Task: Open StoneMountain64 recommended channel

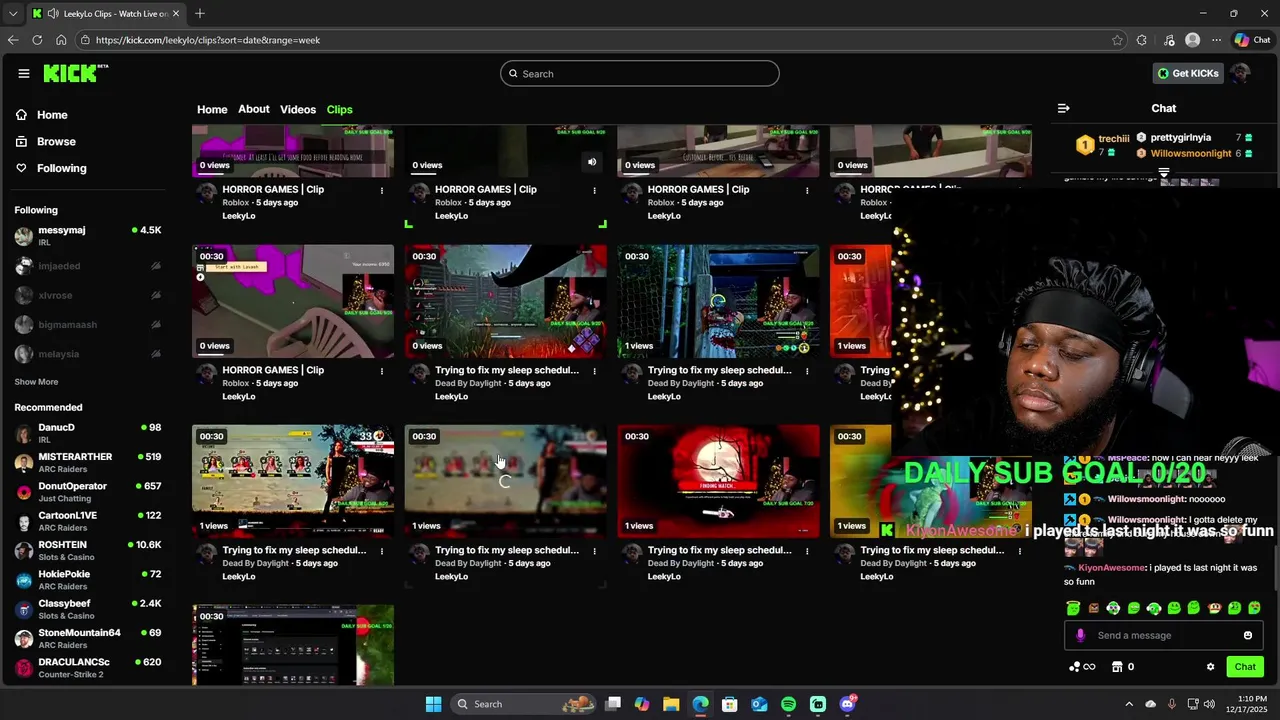Action: tap(88, 639)
